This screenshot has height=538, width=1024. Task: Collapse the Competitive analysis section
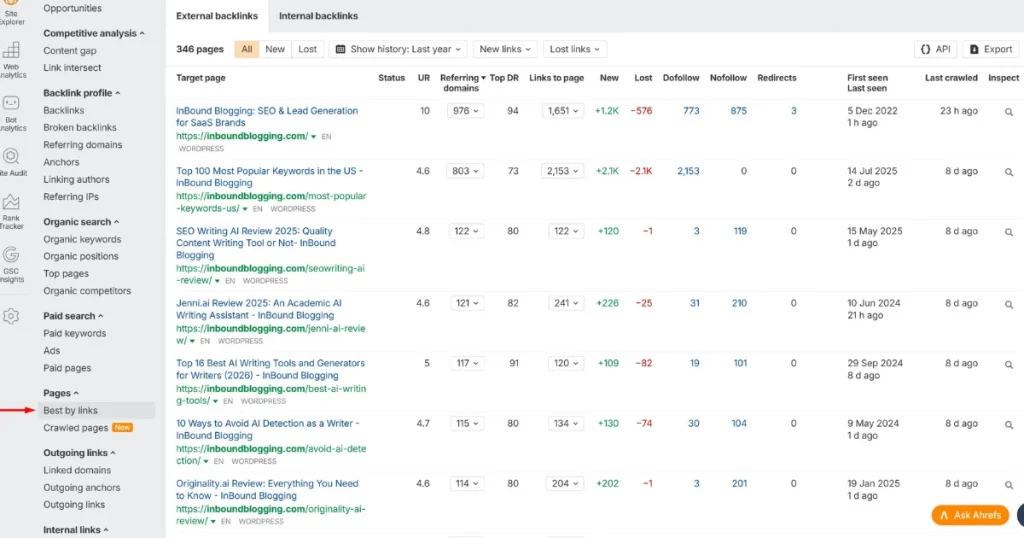point(94,33)
